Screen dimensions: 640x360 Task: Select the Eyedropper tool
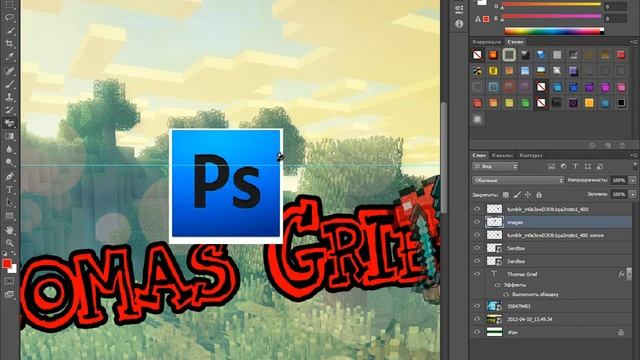(x=9, y=57)
